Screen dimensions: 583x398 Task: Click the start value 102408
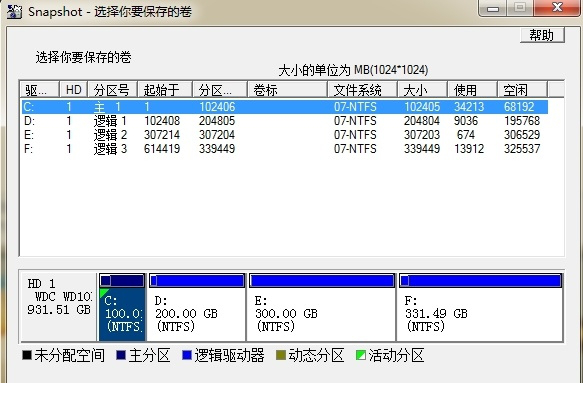click(162, 121)
